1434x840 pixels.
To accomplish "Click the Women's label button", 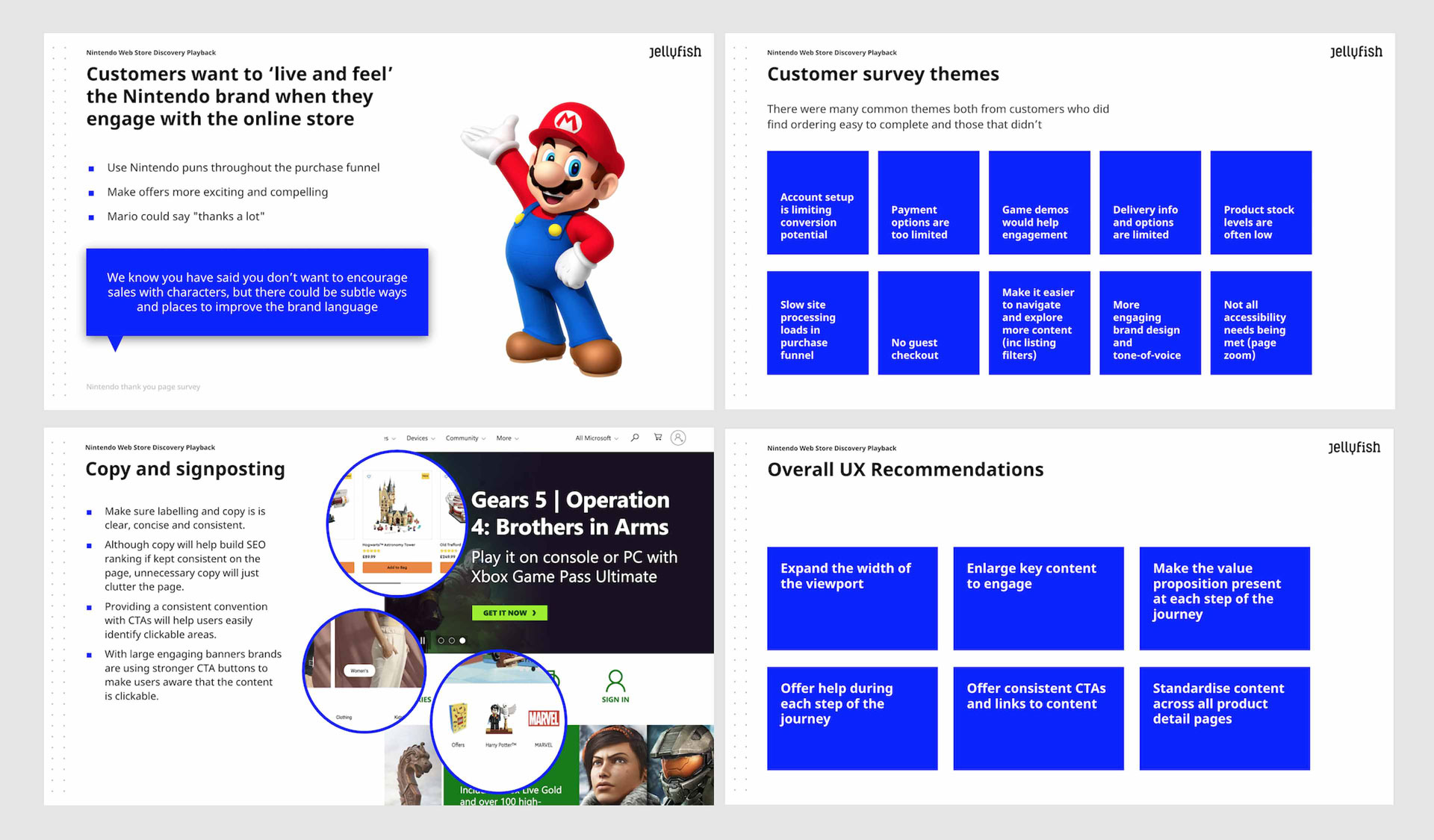I will (359, 671).
